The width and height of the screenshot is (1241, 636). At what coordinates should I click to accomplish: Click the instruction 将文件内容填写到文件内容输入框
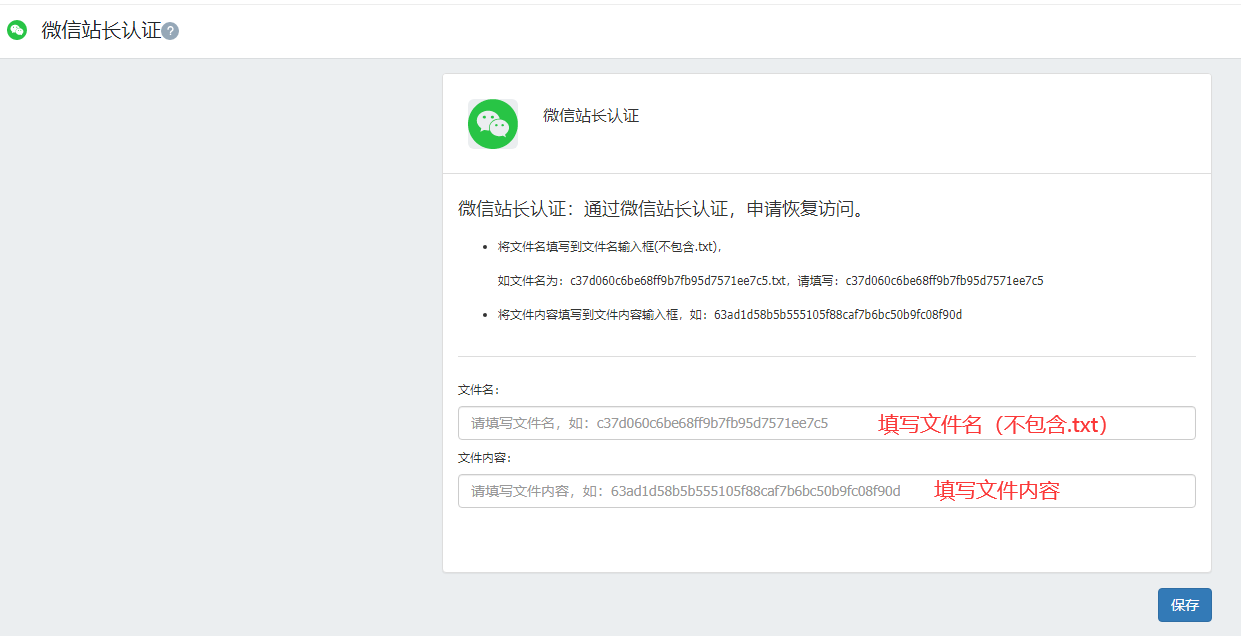(x=730, y=315)
